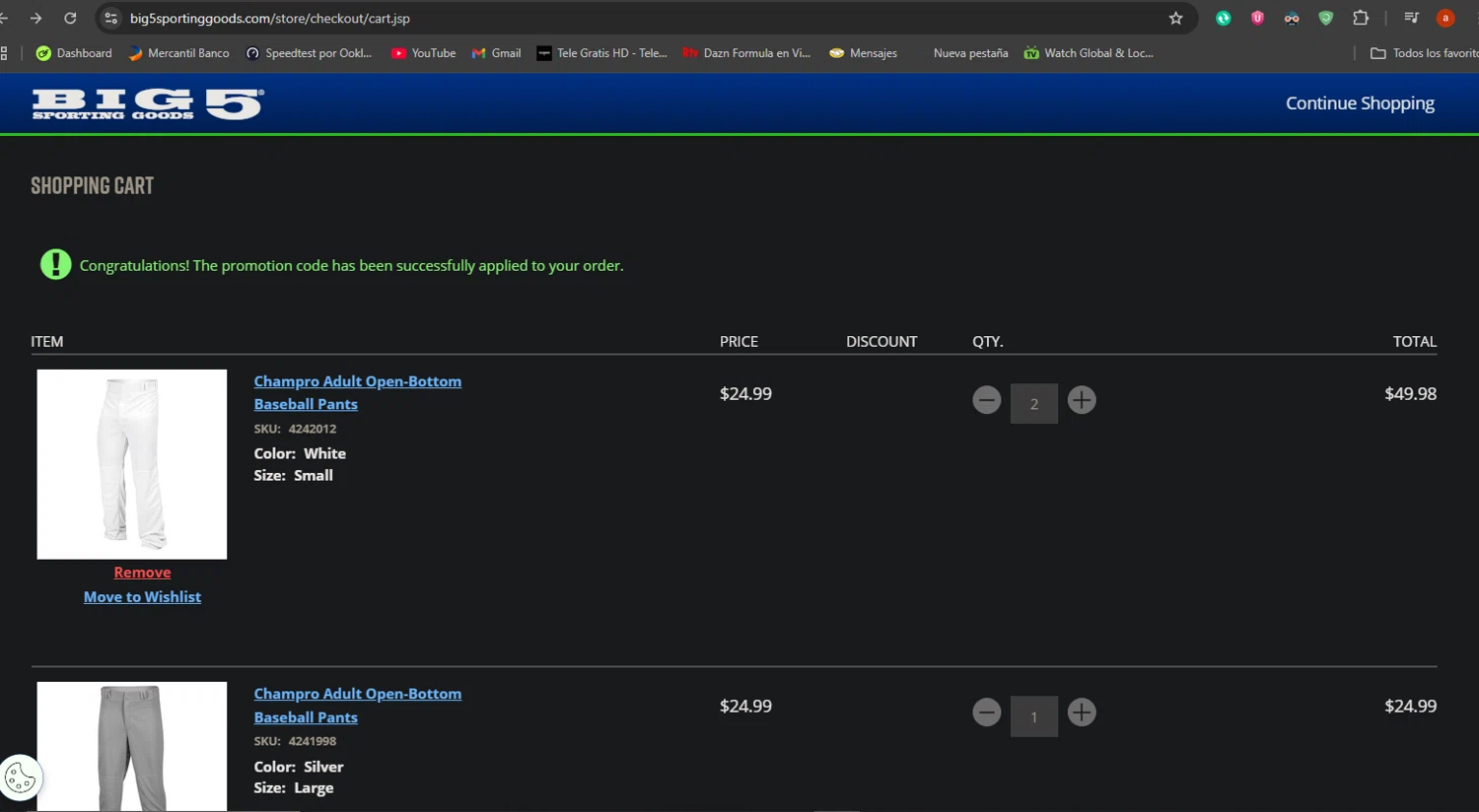1479x812 pixels.
Task: Open Nueva pestaña bookmark
Action: (x=970, y=53)
